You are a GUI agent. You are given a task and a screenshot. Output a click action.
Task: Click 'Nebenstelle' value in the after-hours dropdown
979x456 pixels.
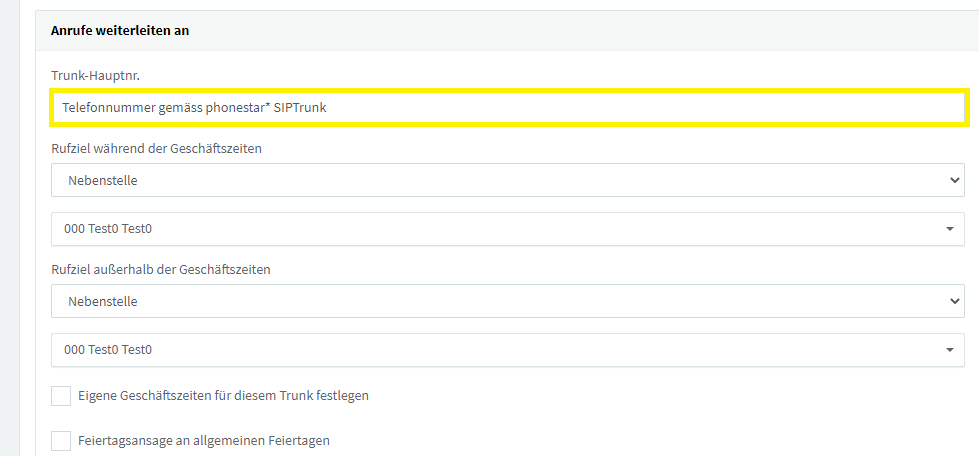point(103,301)
